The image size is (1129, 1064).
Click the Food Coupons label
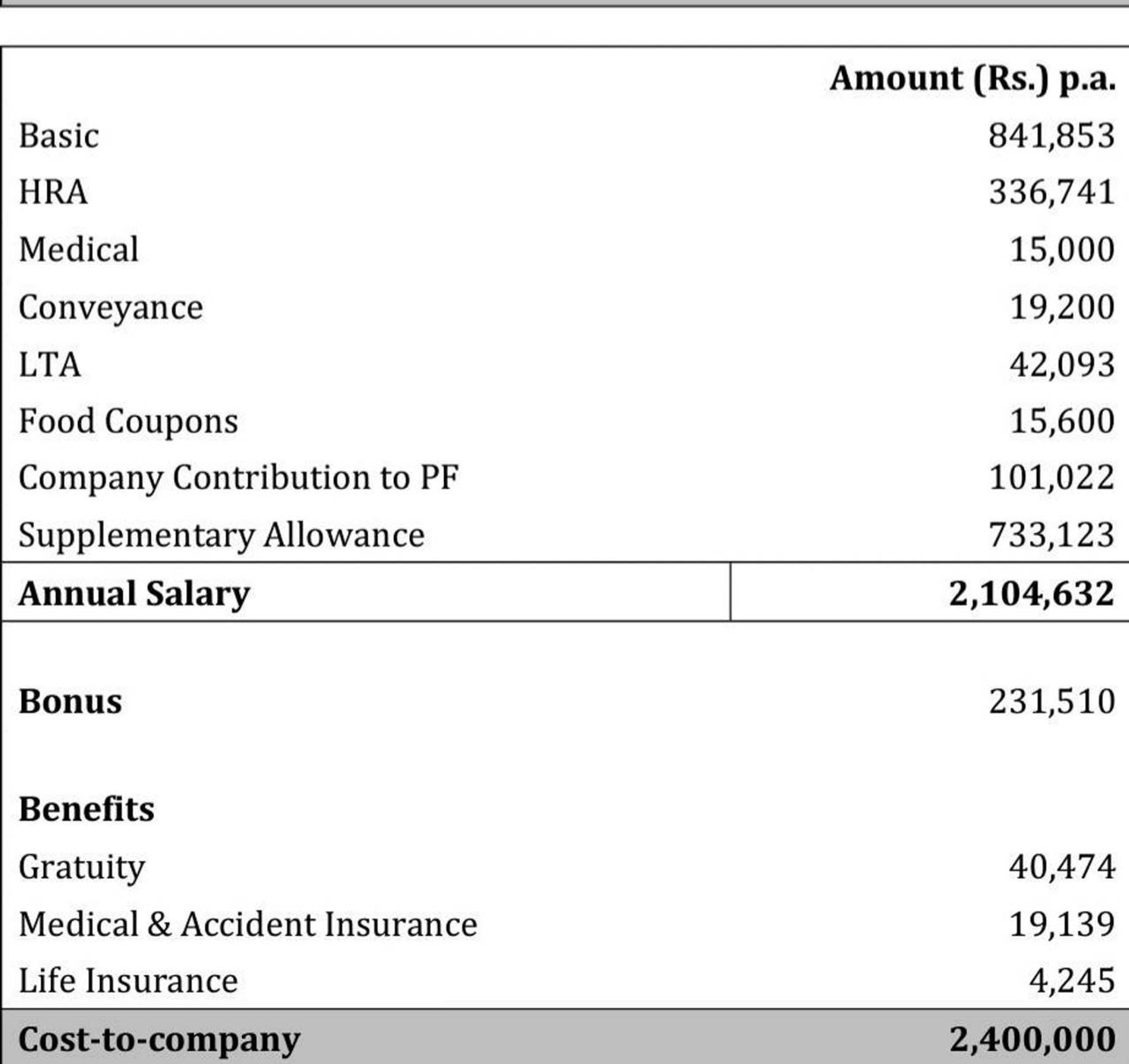click(x=128, y=422)
